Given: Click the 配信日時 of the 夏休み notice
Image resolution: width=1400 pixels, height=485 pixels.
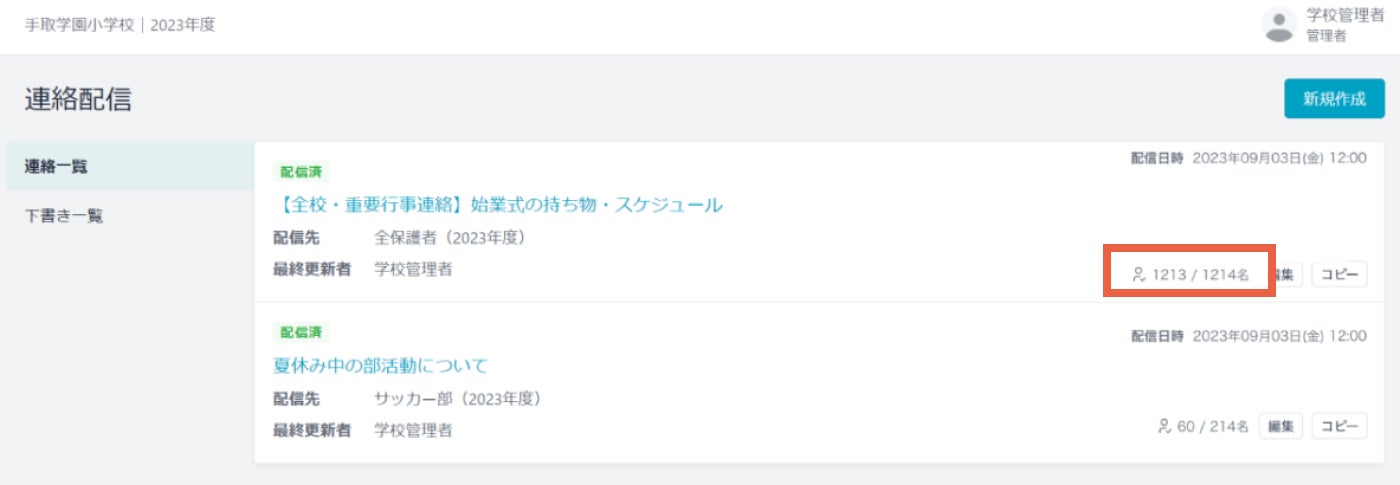Looking at the screenshot, I should (1249, 336).
